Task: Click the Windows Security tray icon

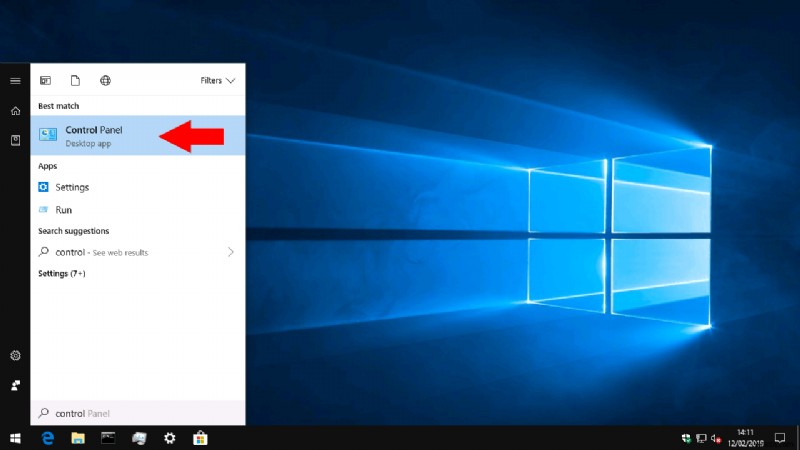Action: (686, 438)
